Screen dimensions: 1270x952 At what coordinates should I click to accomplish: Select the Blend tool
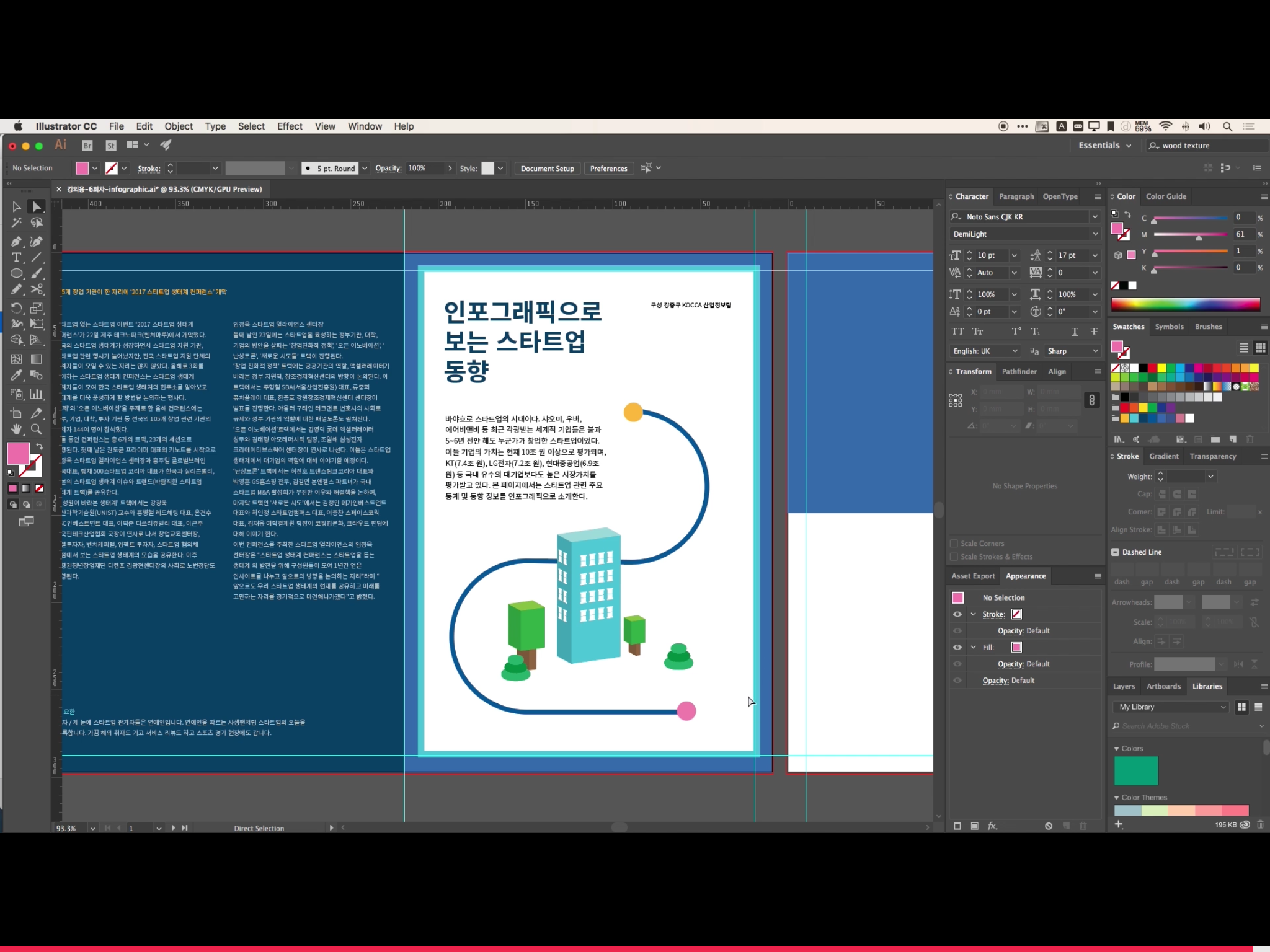coord(37,375)
